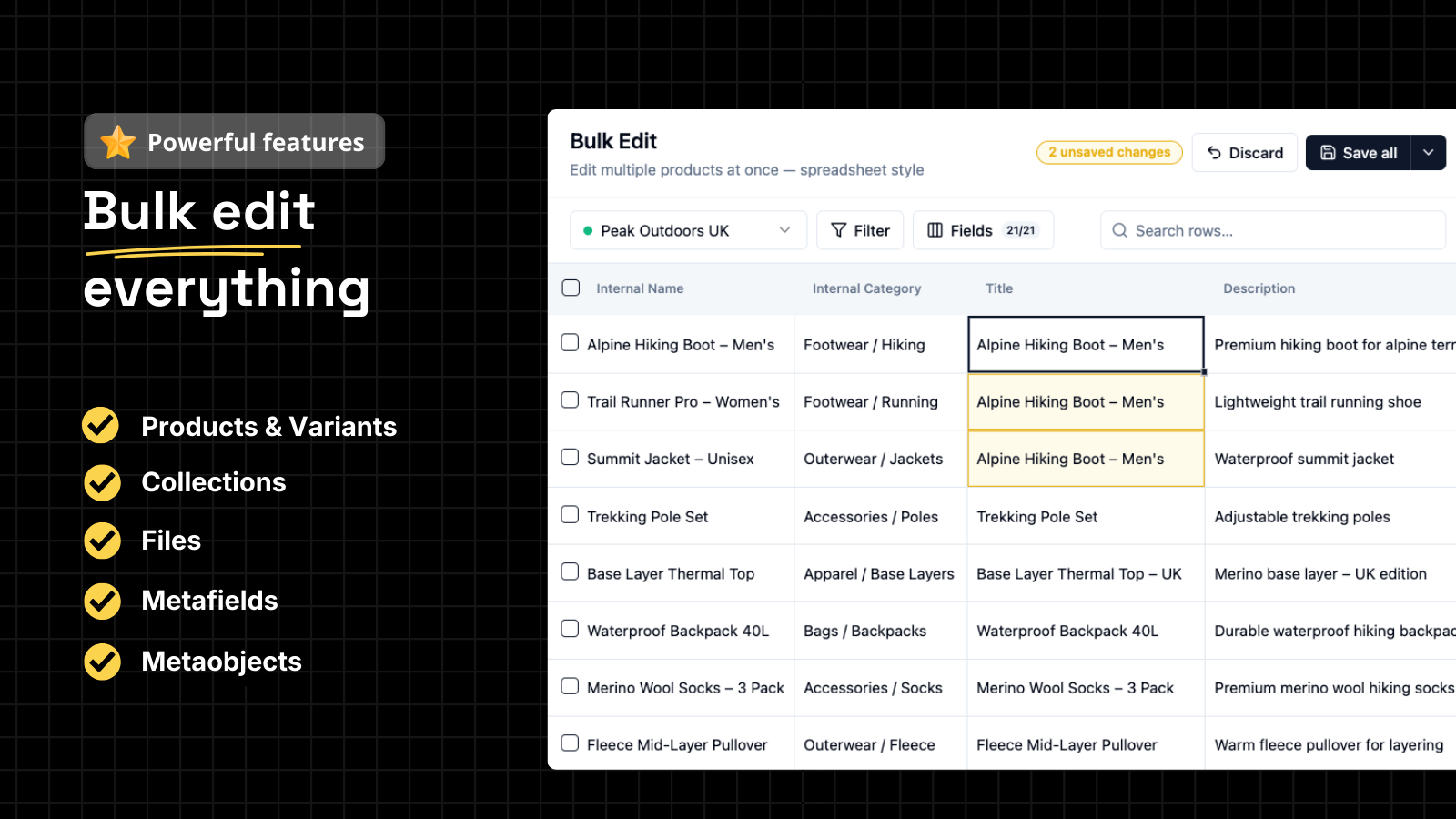Check the Waterproof Backpack 40L row
Image resolution: width=1456 pixels, height=819 pixels.
[x=571, y=629]
